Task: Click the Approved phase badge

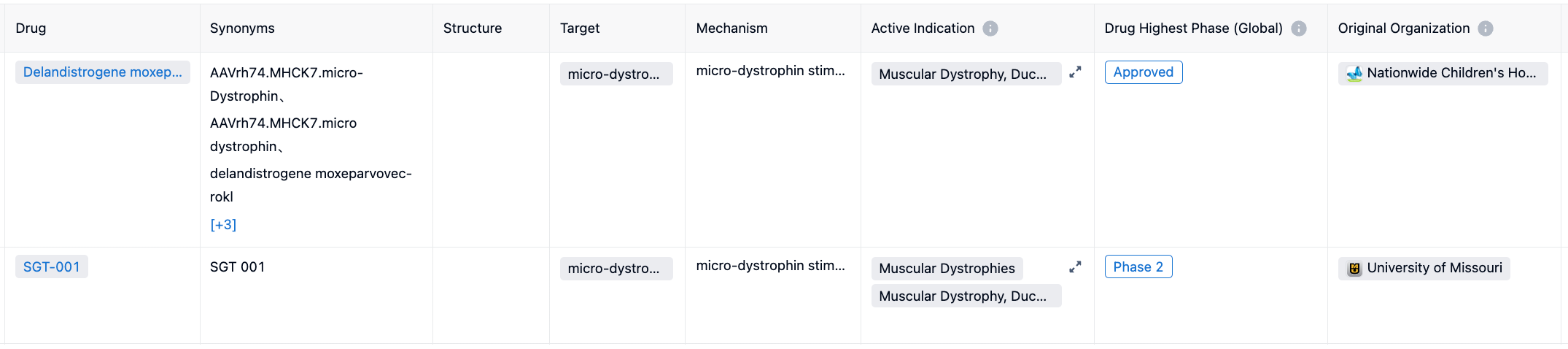Action: pyautogui.click(x=1143, y=72)
